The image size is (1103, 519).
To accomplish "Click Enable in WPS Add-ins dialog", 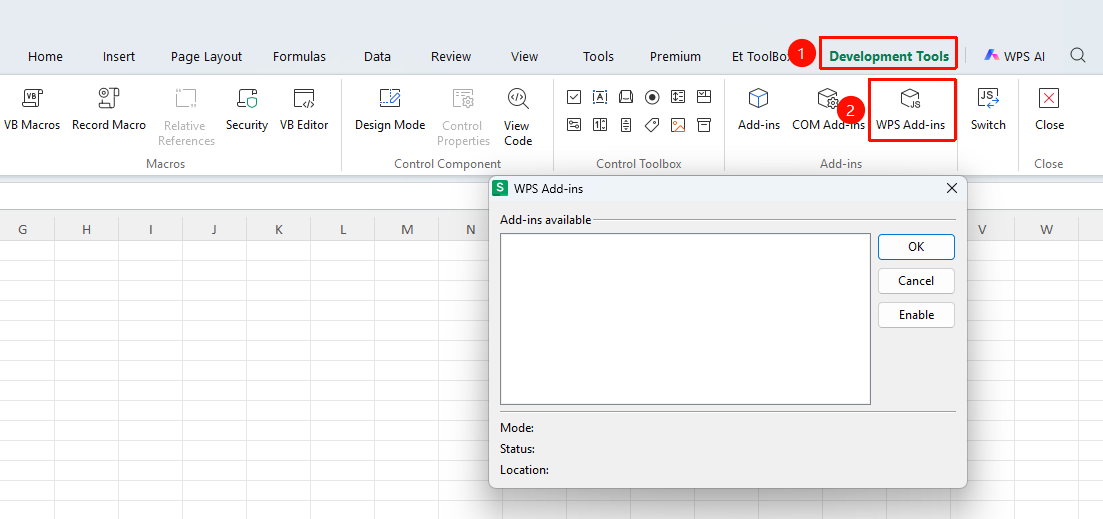I will point(916,315).
